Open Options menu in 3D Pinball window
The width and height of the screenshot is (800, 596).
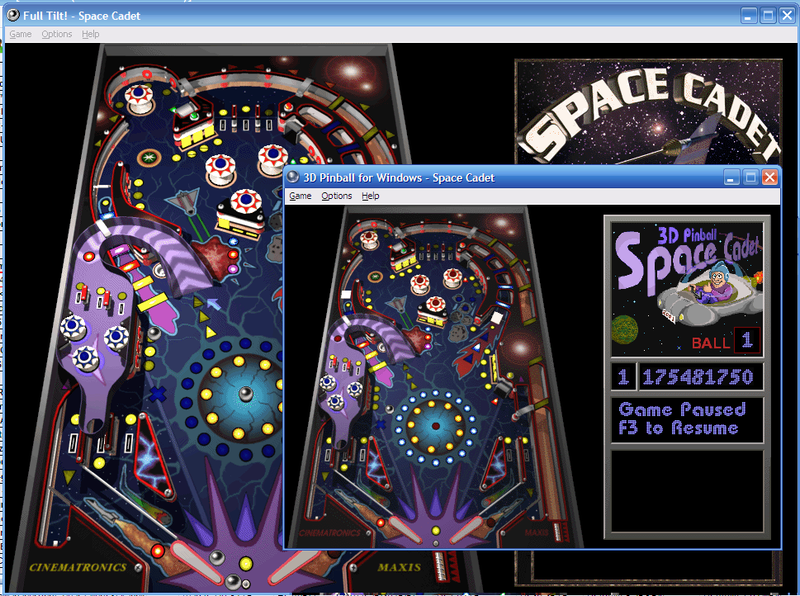336,196
